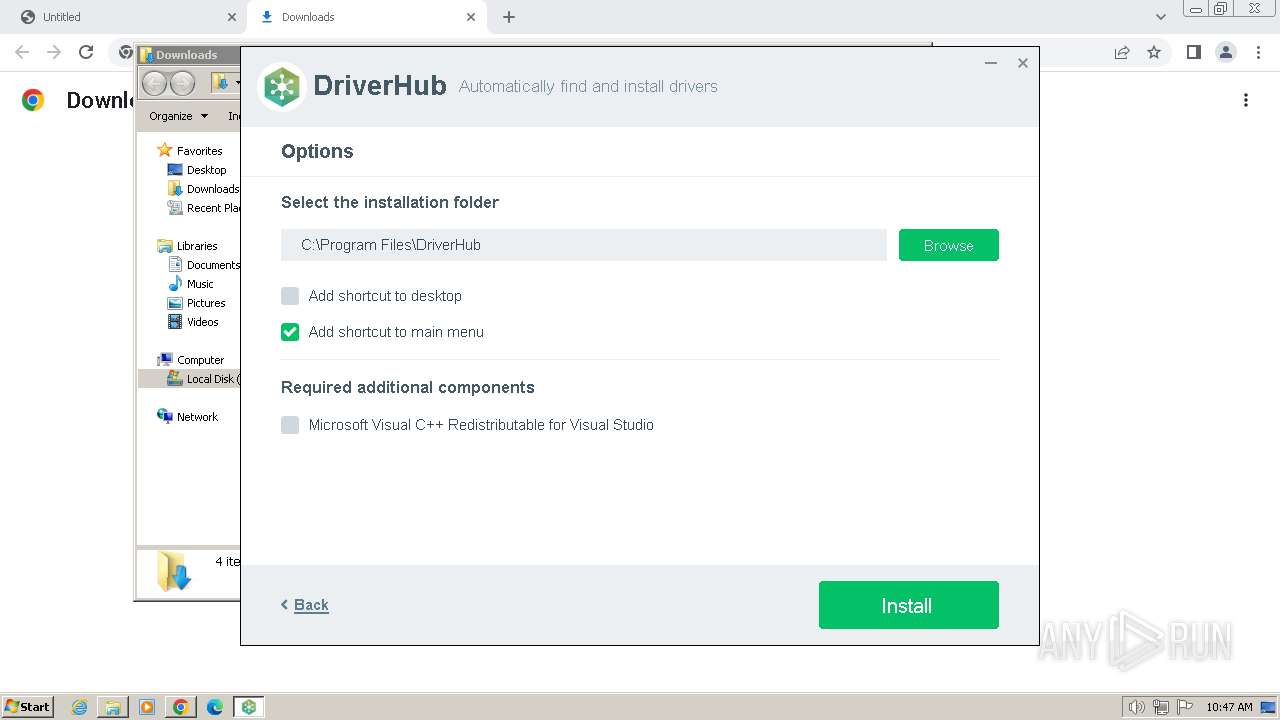Open File Explorer from taskbar

pos(113,707)
